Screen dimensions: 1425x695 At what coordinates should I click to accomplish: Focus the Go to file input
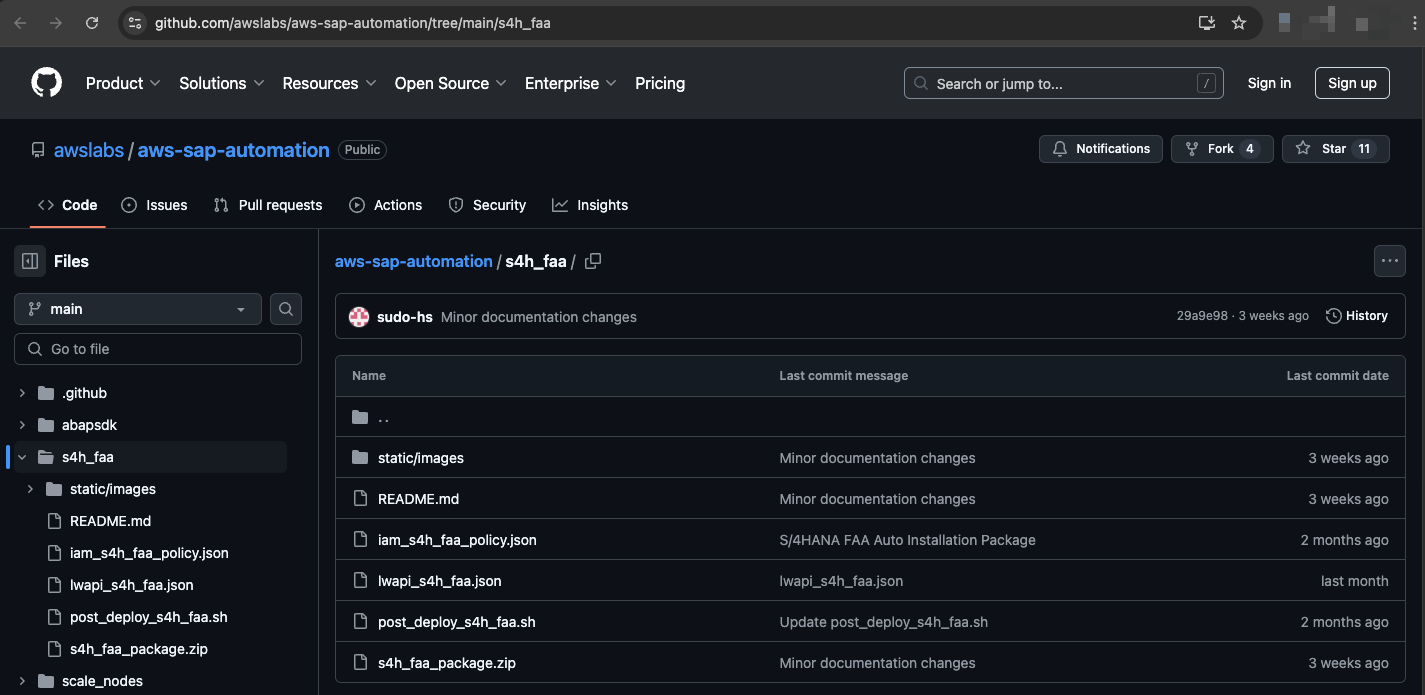click(x=158, y=349)
